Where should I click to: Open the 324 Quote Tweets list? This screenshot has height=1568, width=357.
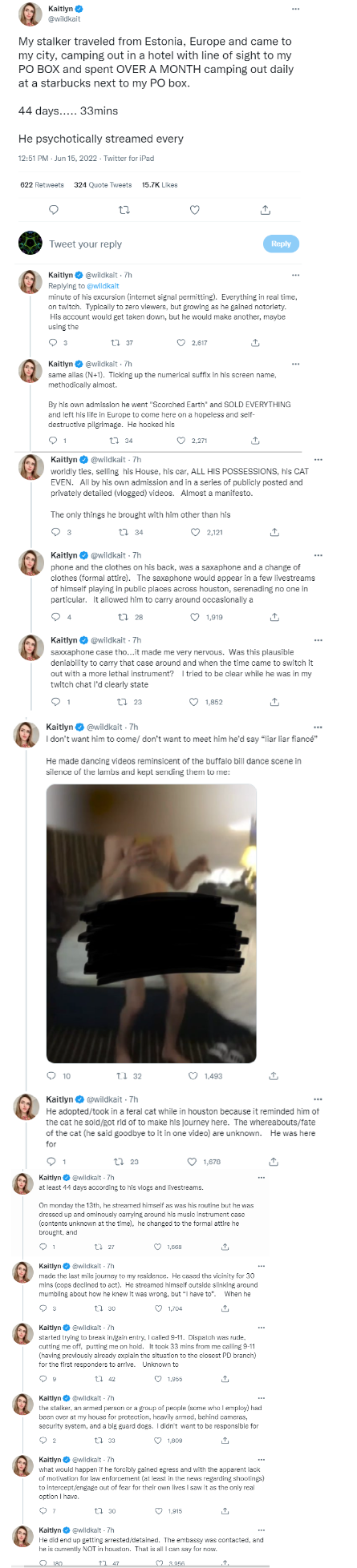(103, 185)
